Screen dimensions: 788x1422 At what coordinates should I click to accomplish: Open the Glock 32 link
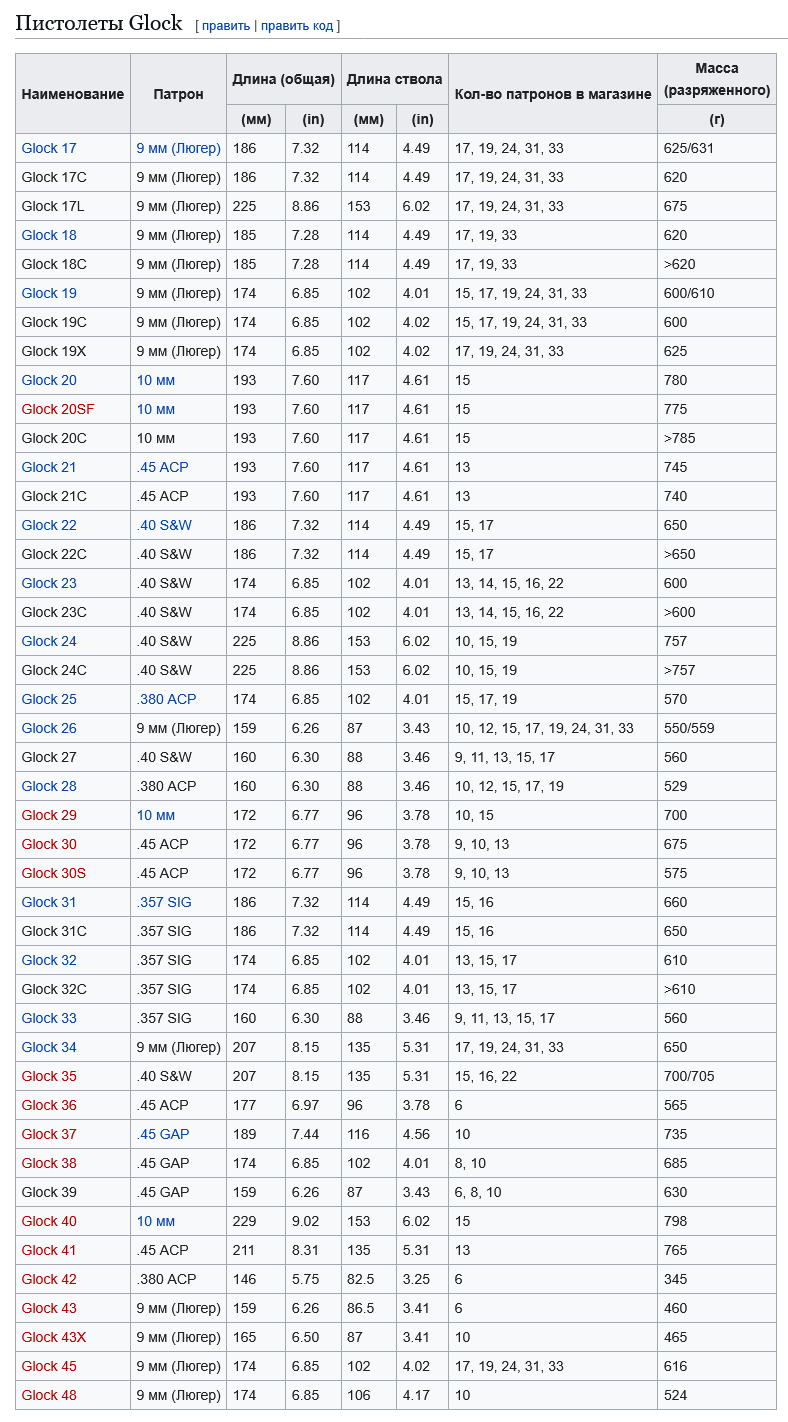click(x=49, y=960)
